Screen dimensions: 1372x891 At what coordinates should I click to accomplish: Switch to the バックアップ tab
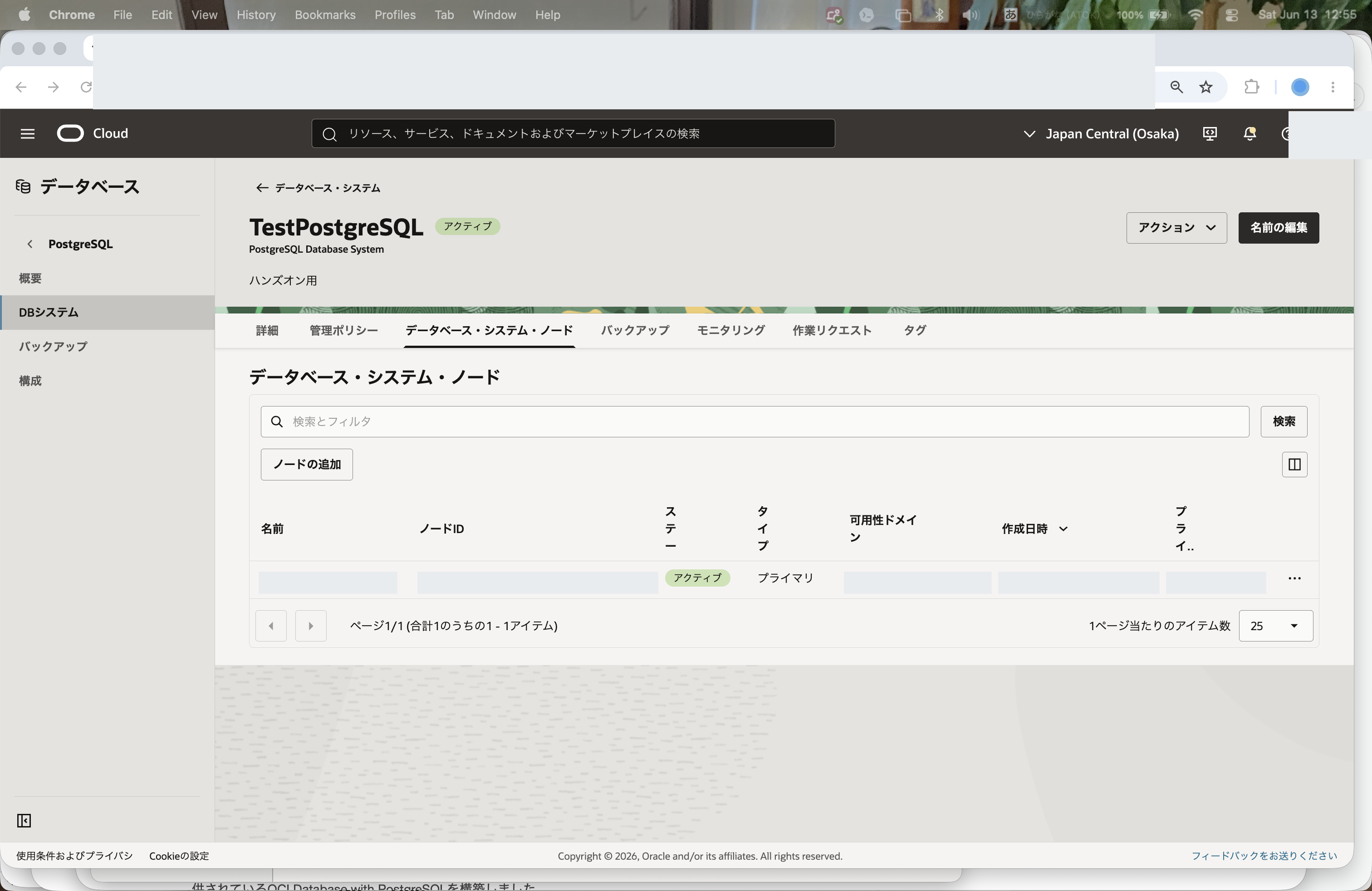(x=635, y=331)
